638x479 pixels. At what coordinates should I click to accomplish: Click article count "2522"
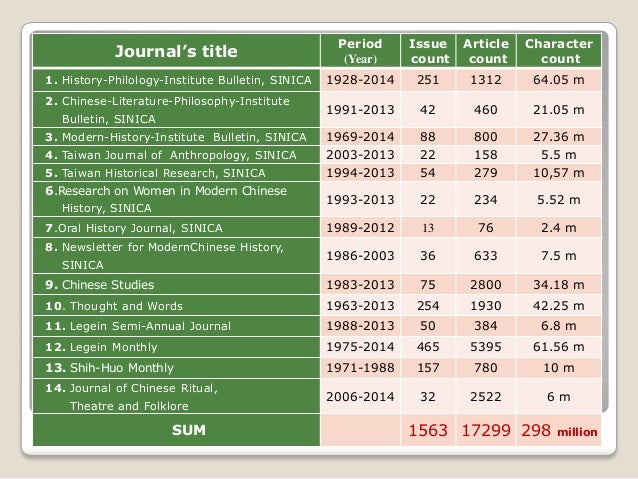[486, 396]
